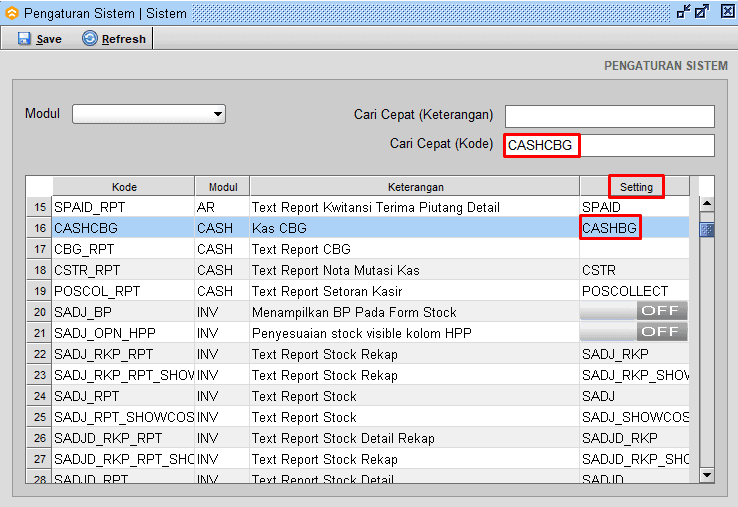Click the Setting column header
Screen dimensions: 738x507
click(x=636, y=187)
